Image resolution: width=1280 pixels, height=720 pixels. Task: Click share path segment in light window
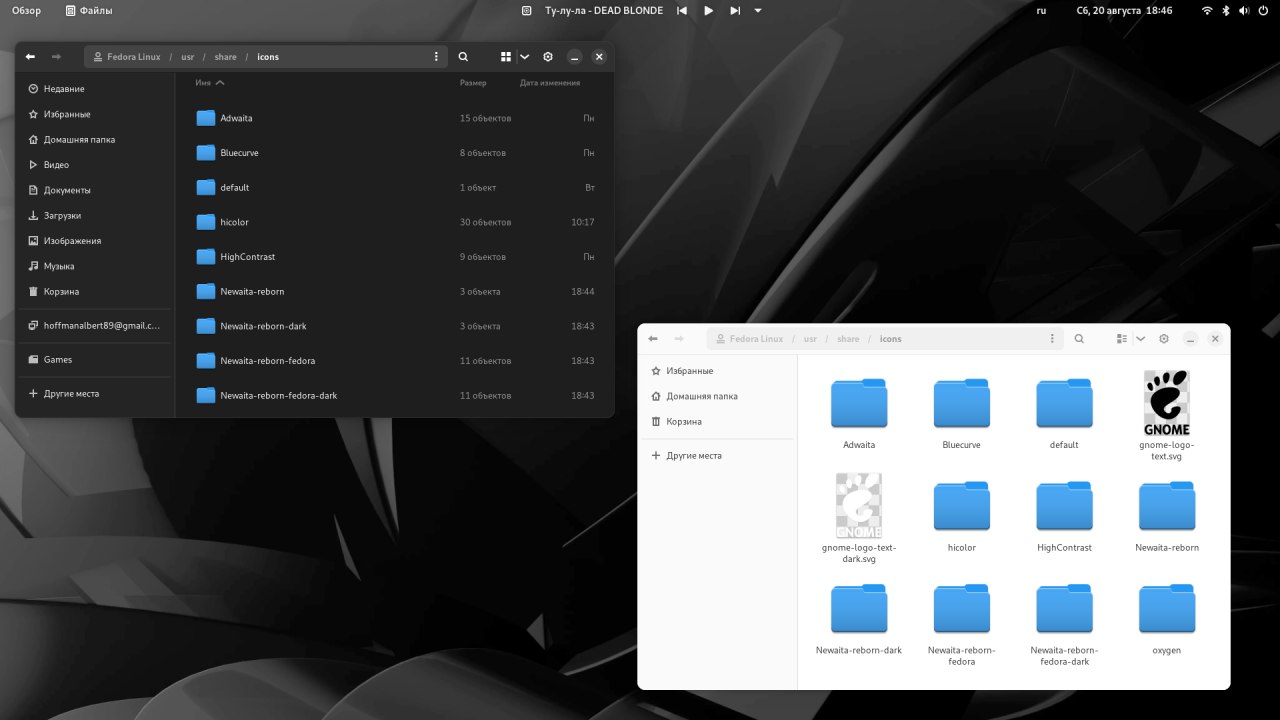pos(848,339)
